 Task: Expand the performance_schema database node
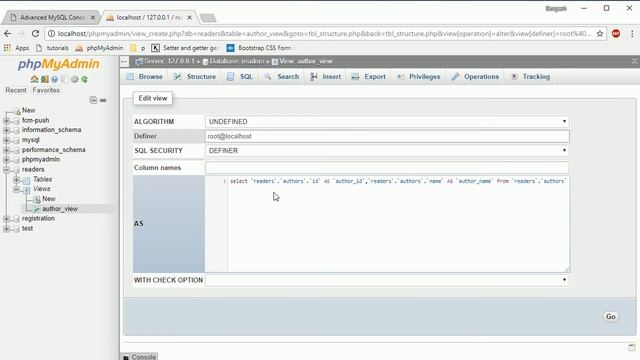[x=6, y=150]
